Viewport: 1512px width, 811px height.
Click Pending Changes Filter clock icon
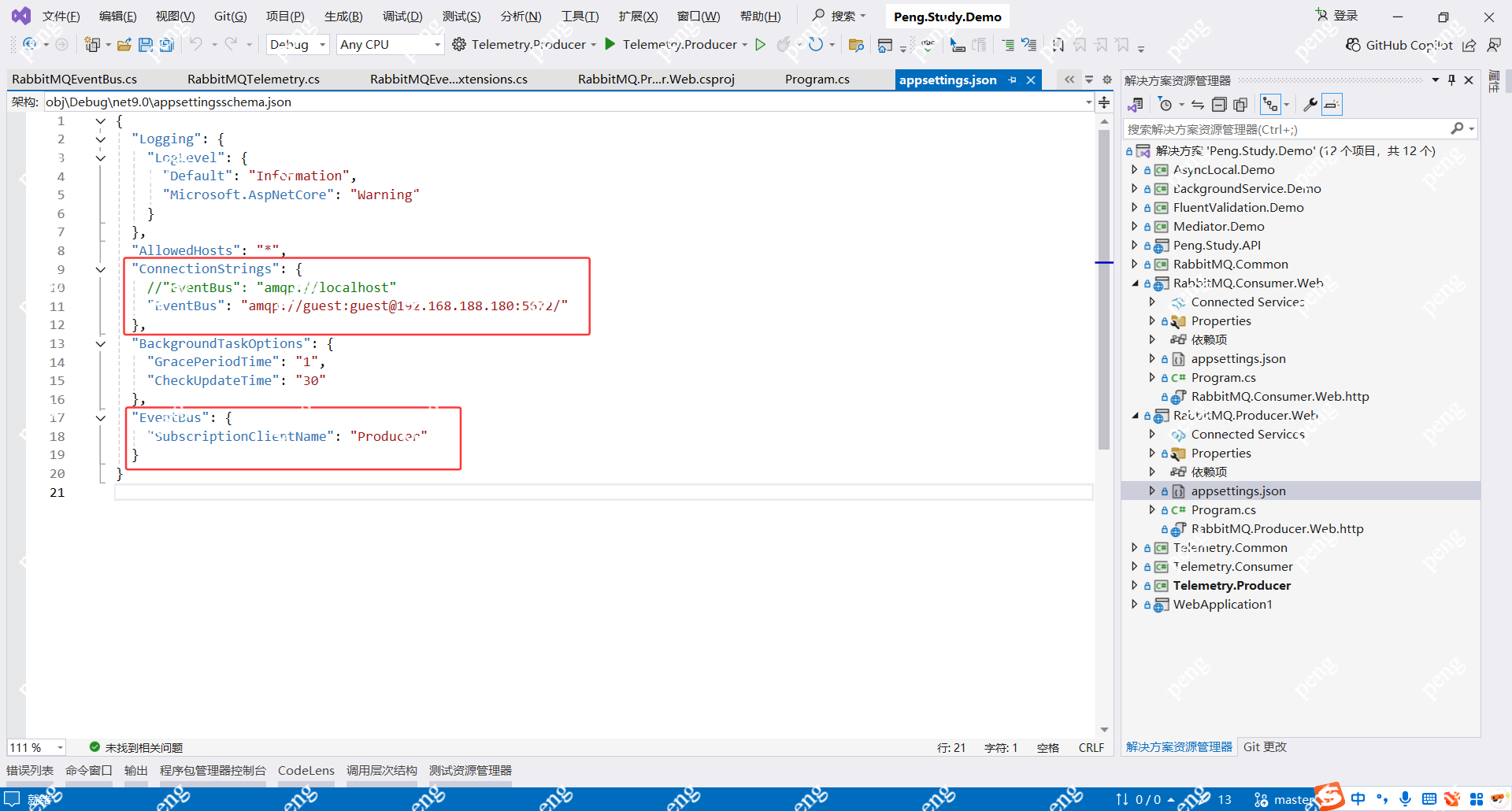click(1165, 105)
